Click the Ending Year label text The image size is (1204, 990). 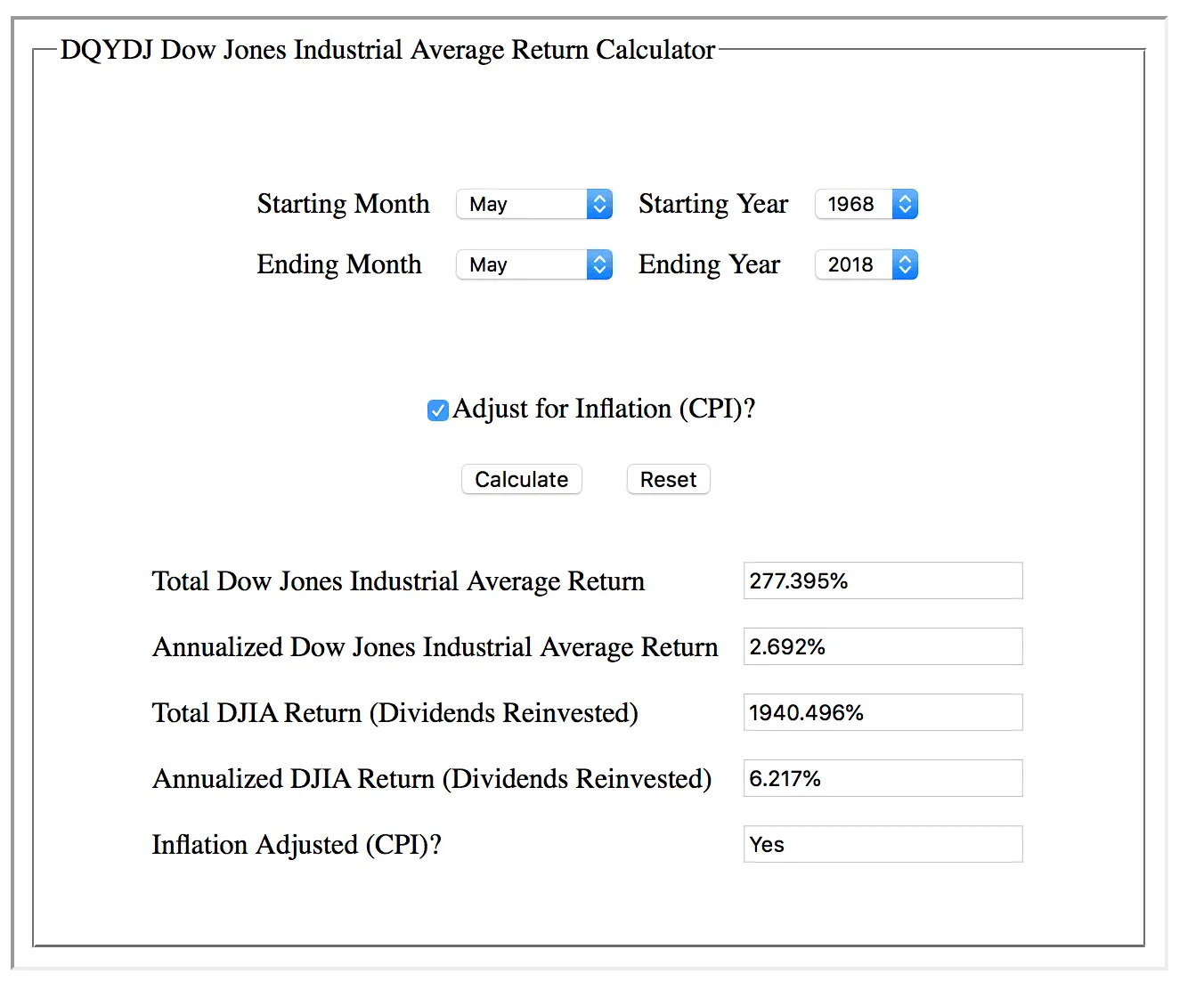click(x=709, y=264)
